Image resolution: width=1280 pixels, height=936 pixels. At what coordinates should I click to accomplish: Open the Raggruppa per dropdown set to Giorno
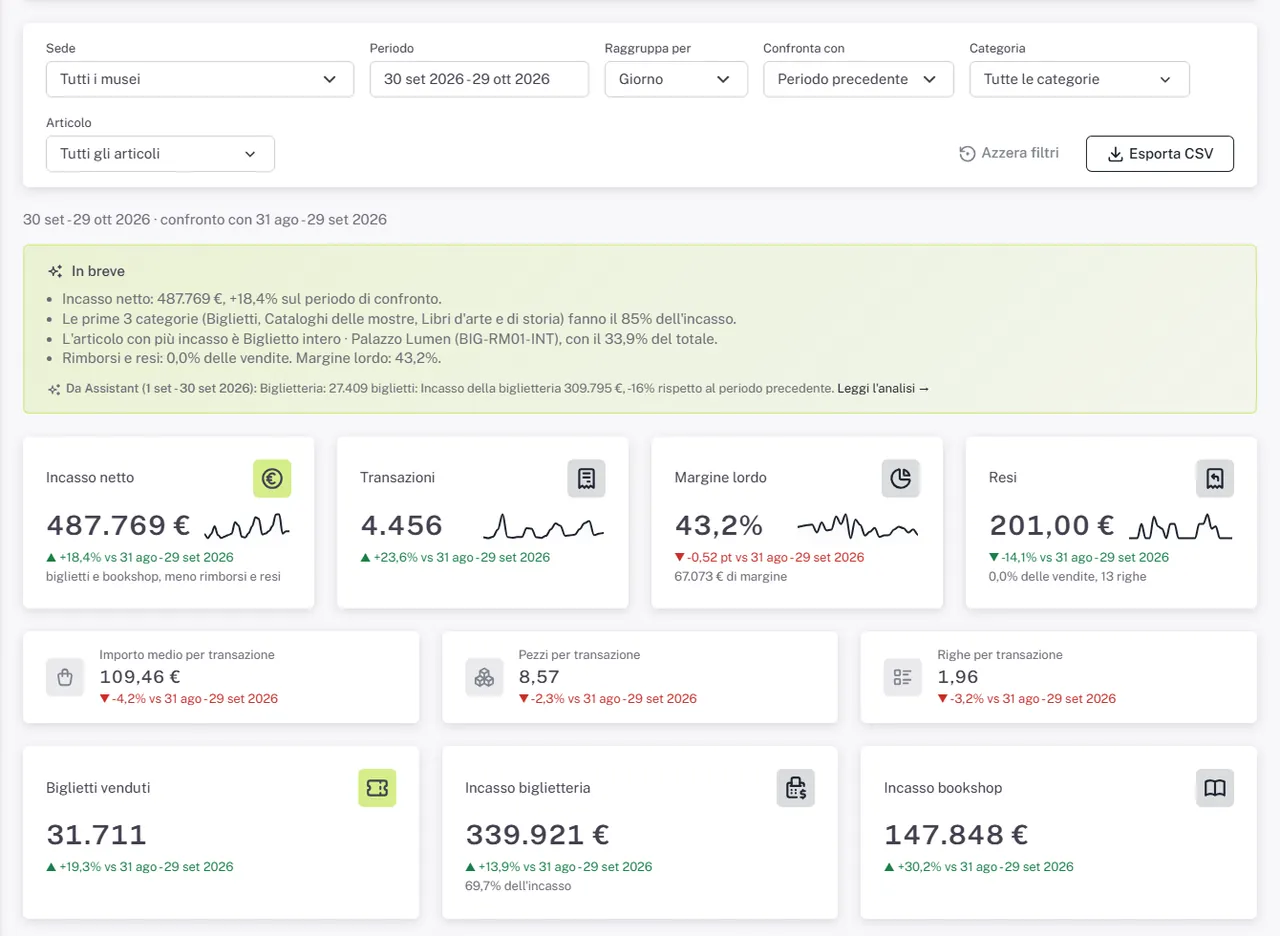click(x=676, y=79)
